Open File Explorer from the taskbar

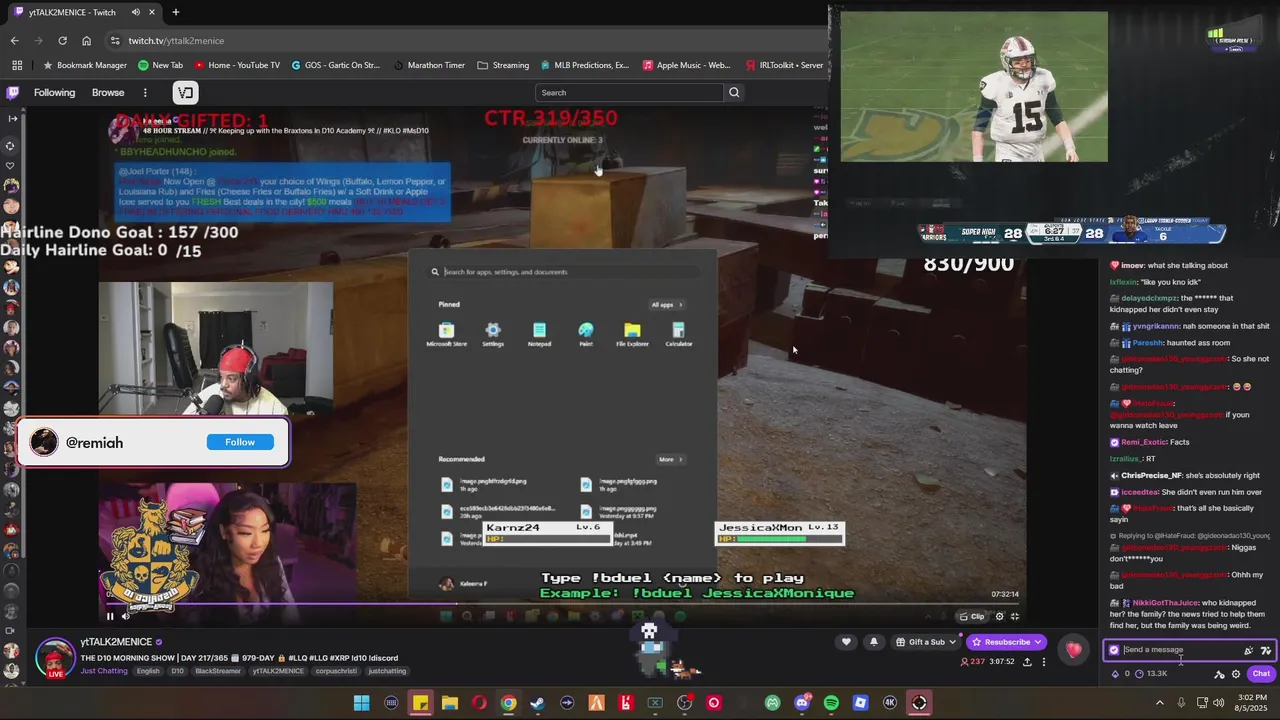point(450,703)
